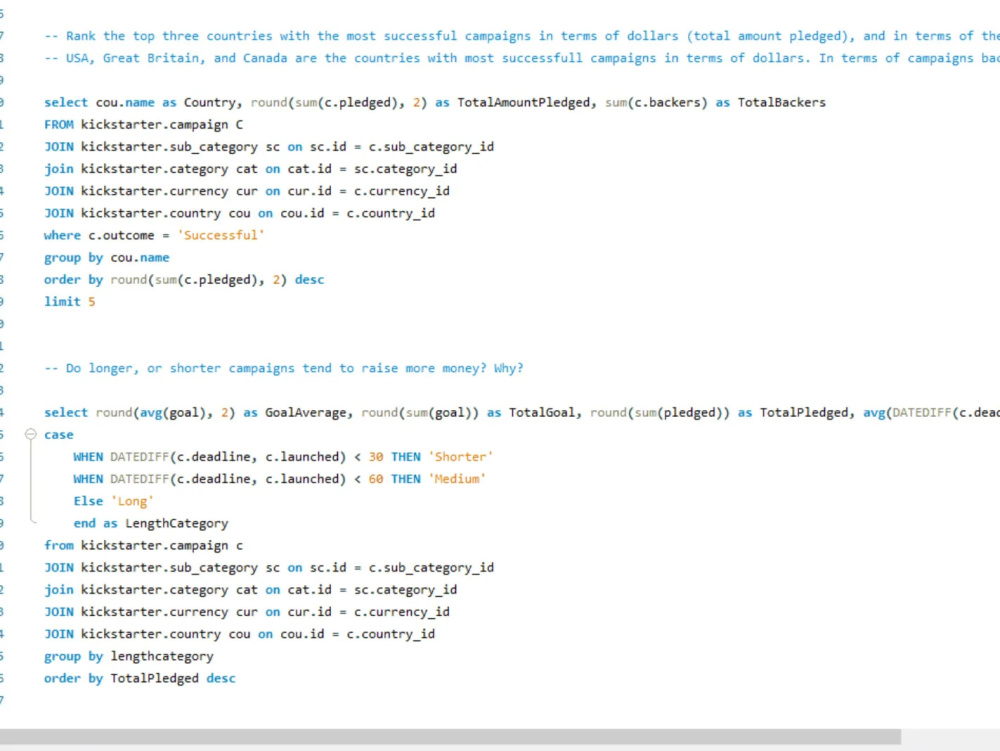Click 'from kickstarter.campaign c' lowercase line

click(143, 546)
